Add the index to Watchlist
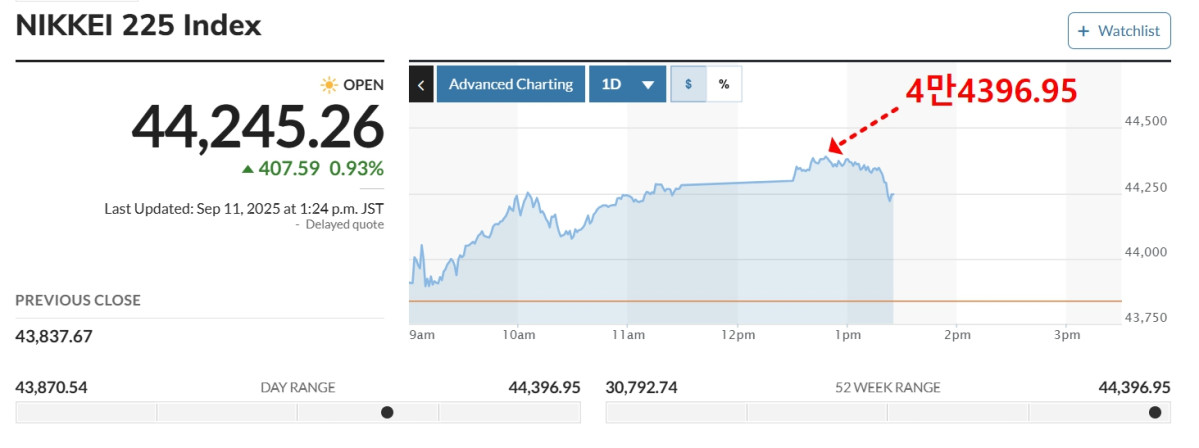1199x448 pixels. point(1119,31)
